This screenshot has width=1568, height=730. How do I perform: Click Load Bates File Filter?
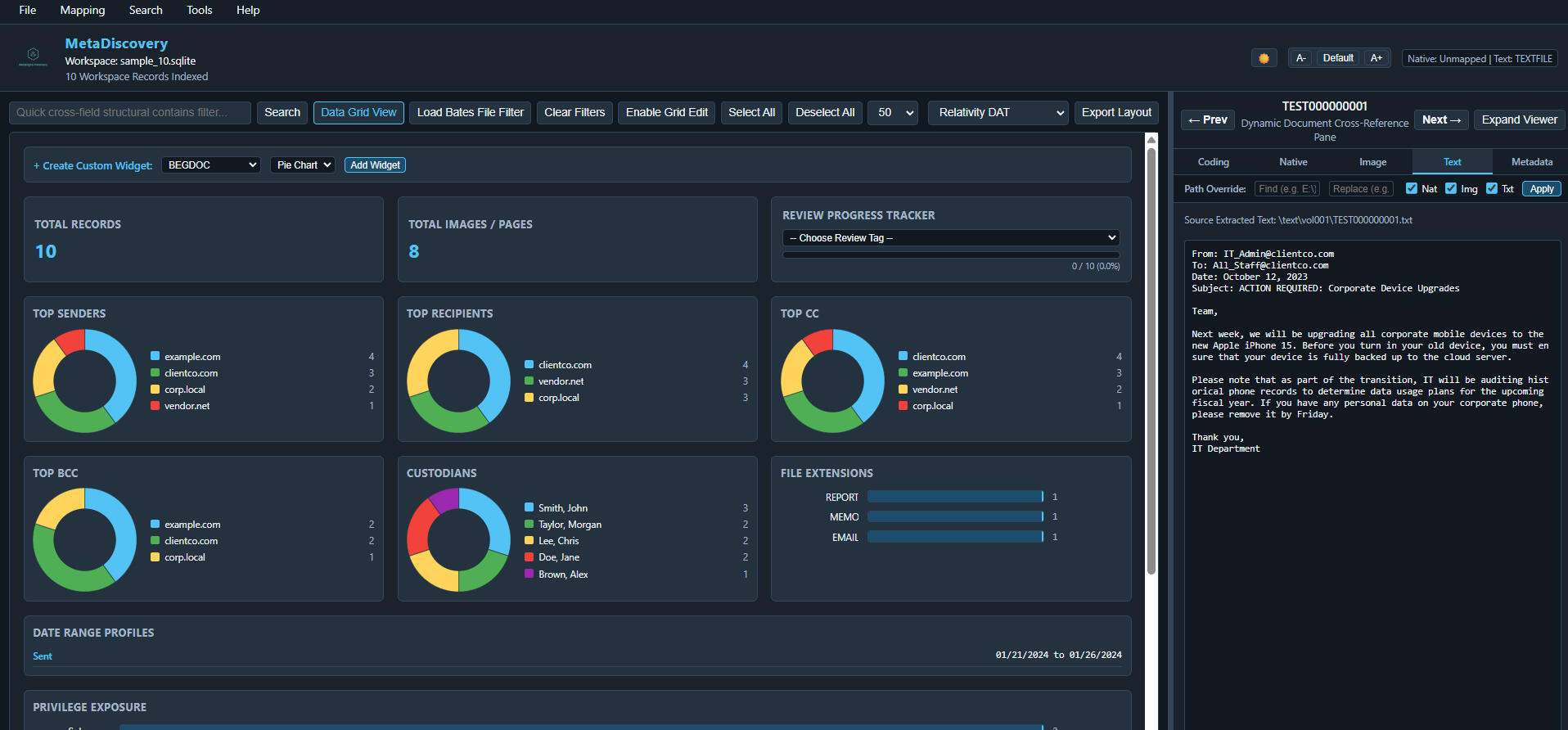click(x=471, y=112)
